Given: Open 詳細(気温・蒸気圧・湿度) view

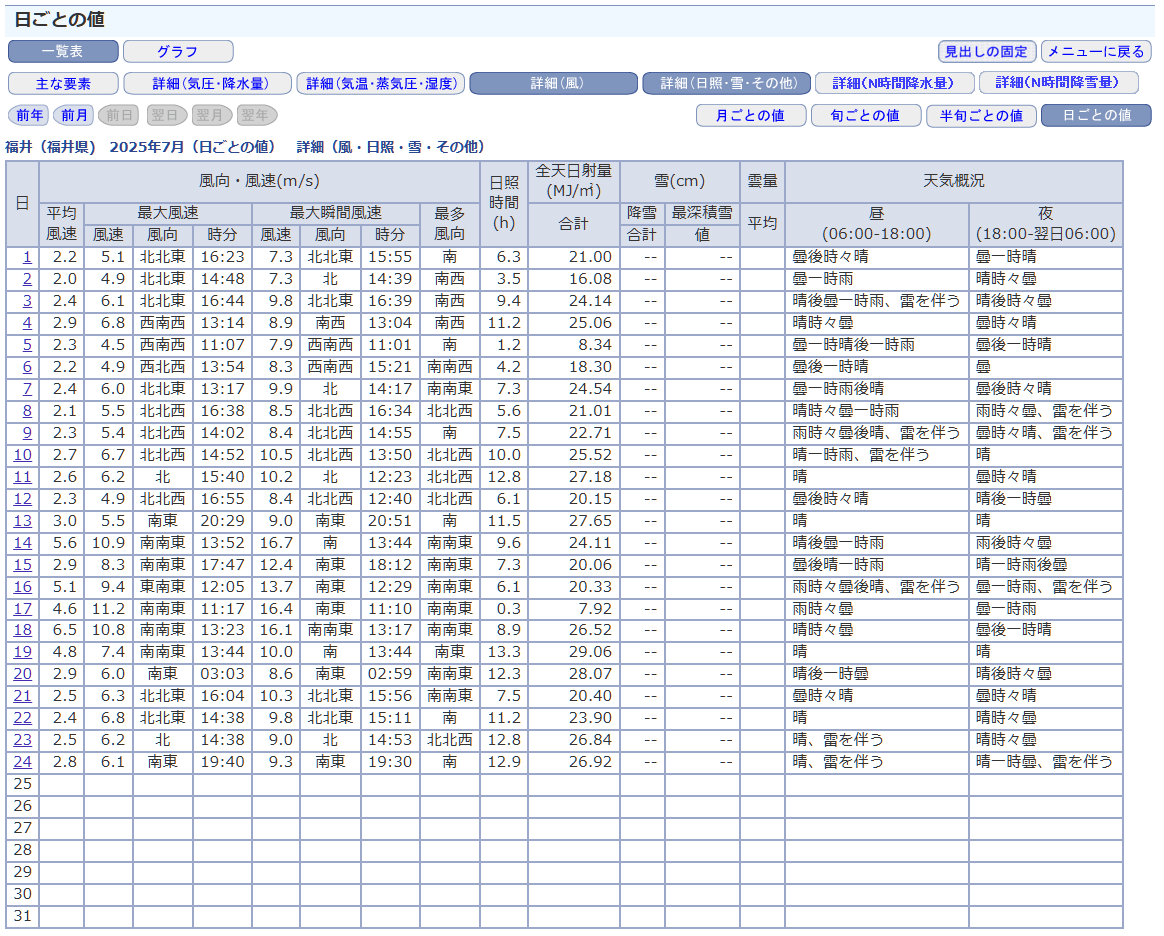Looking at the screenshot, I should (x=381, y=84).
